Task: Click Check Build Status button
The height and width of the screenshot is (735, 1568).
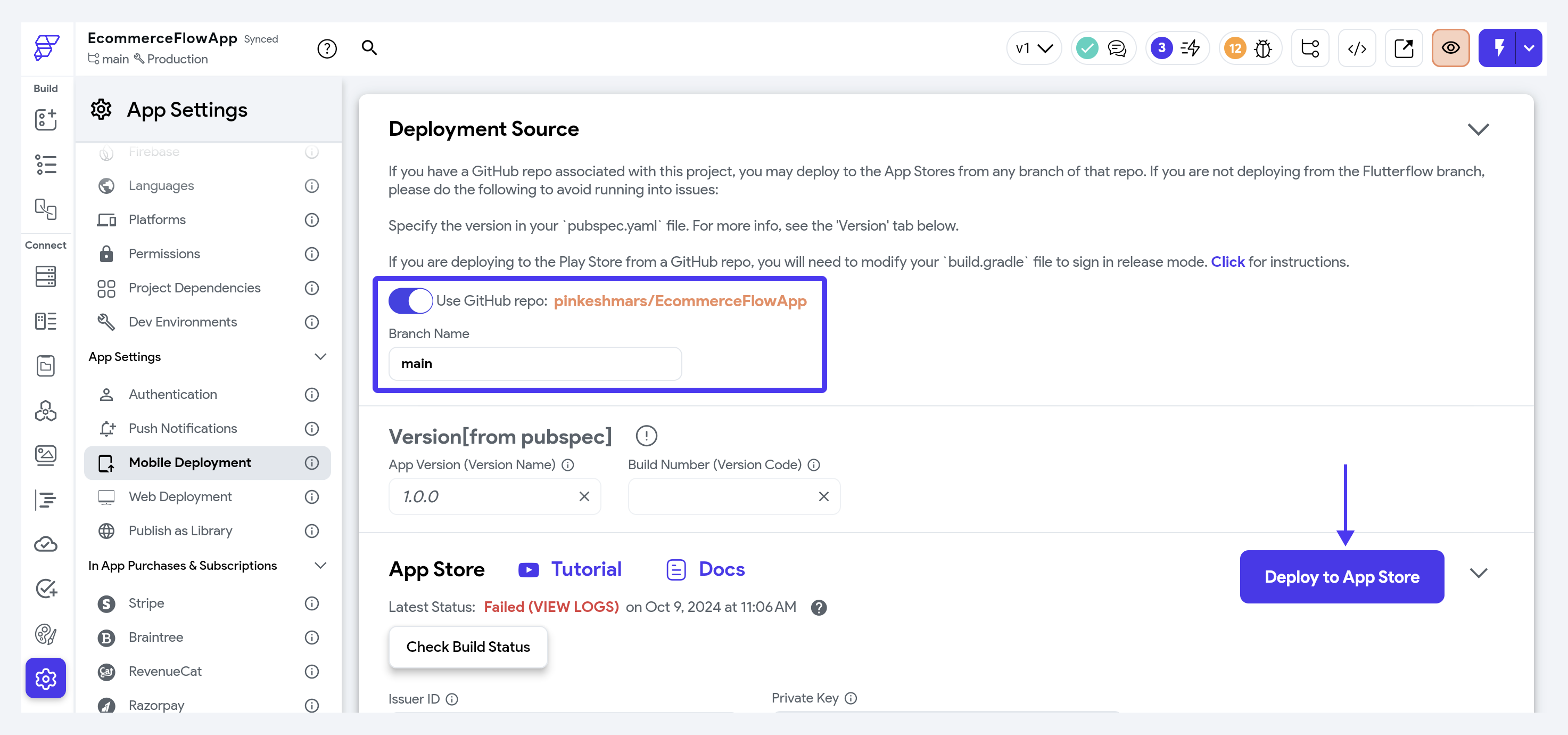Action: tap(467, 647)
